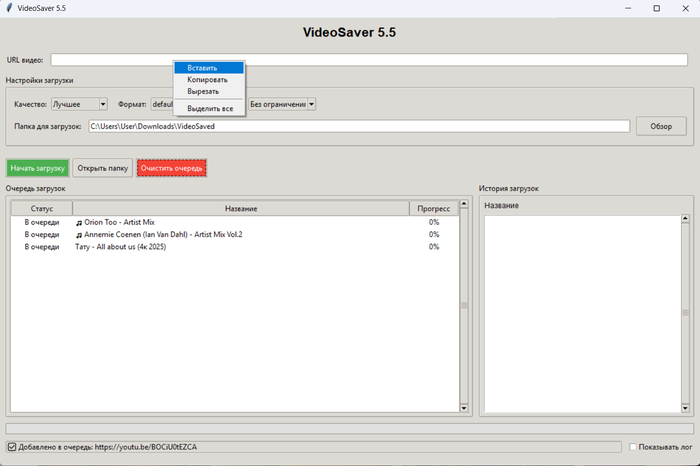Click queue list scrollbar down arrow
Image resolution: width=700 pixels, height=466 pixels.
(x=463, y=407)
